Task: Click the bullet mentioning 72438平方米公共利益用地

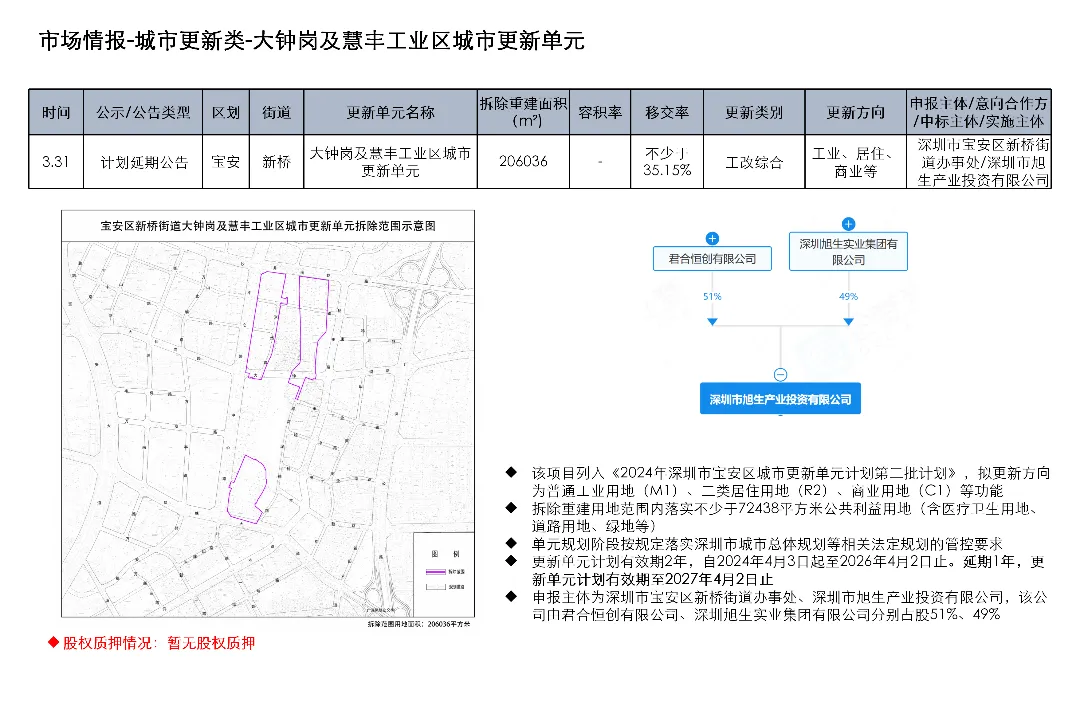Action: [x=785, y=517]
